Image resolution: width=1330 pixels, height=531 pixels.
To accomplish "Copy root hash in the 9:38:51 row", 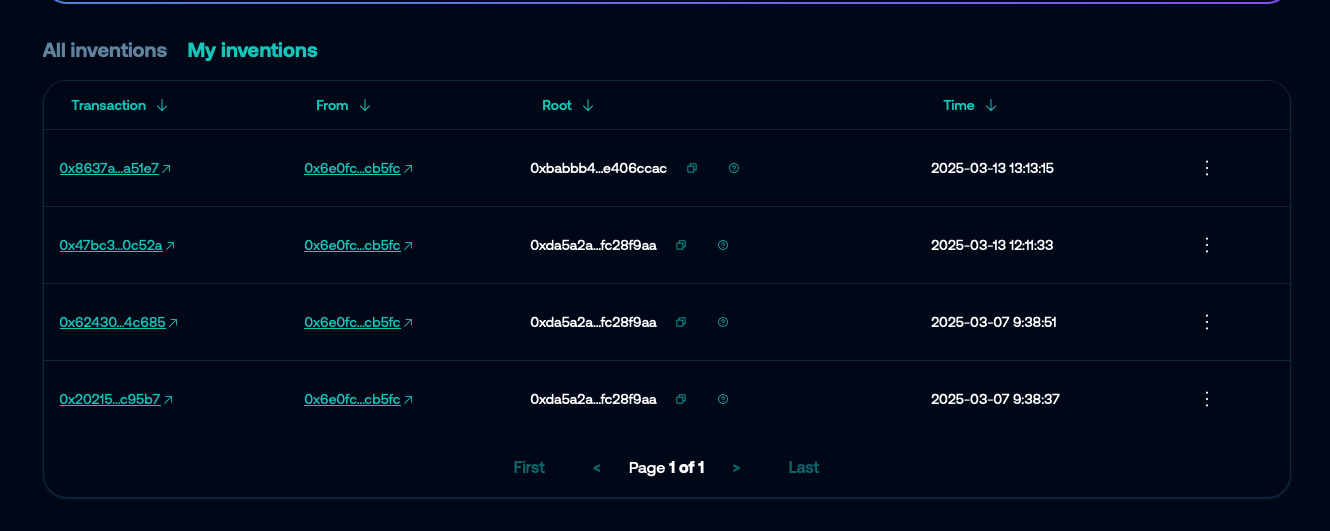I will tap(681, 322).
